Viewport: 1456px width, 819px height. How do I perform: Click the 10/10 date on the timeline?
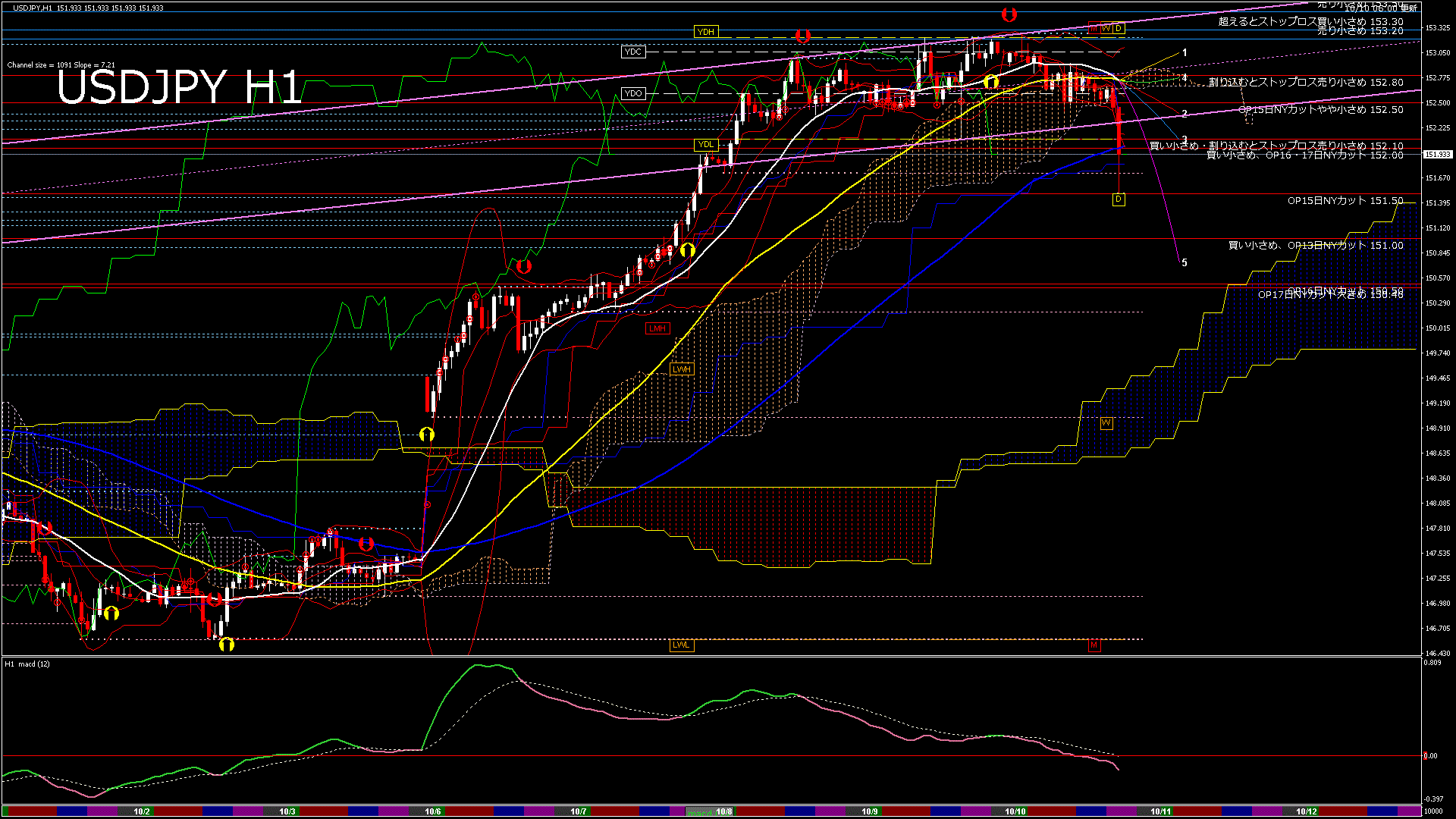point(1015,811)
